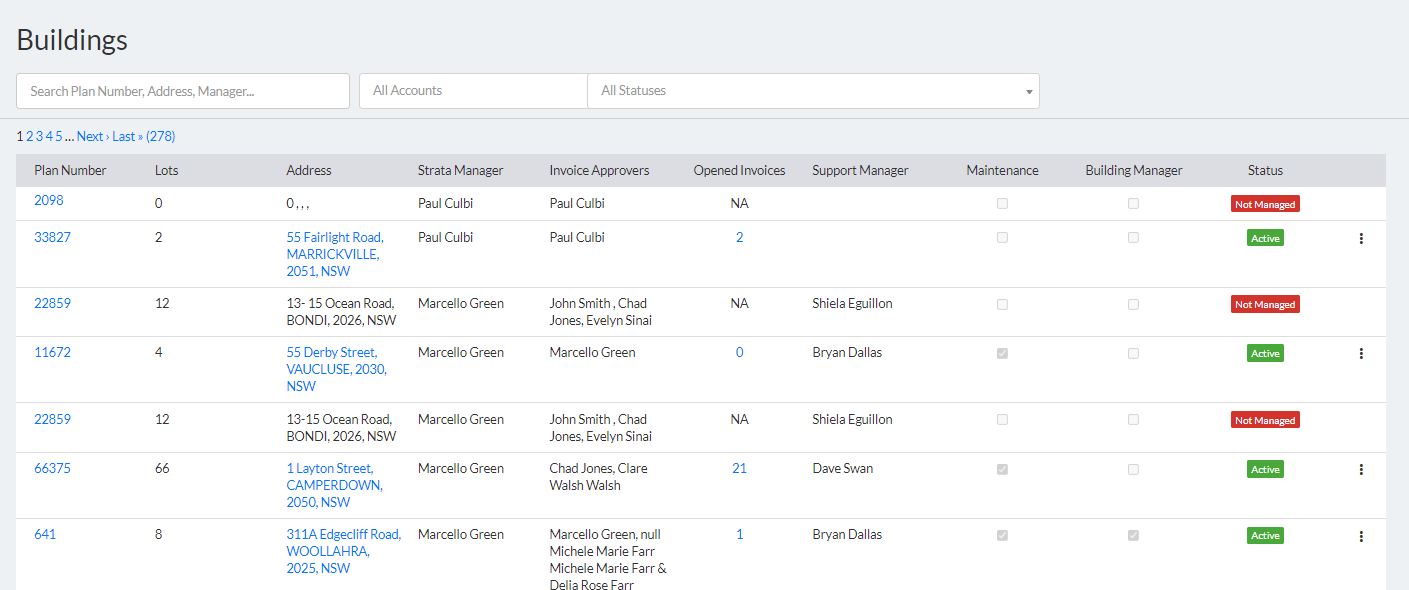Open the 55 Derby Street, Vaucluse address
Image resolution: width=1409 pixels, height=590 pixels.
tap(336, 369)
